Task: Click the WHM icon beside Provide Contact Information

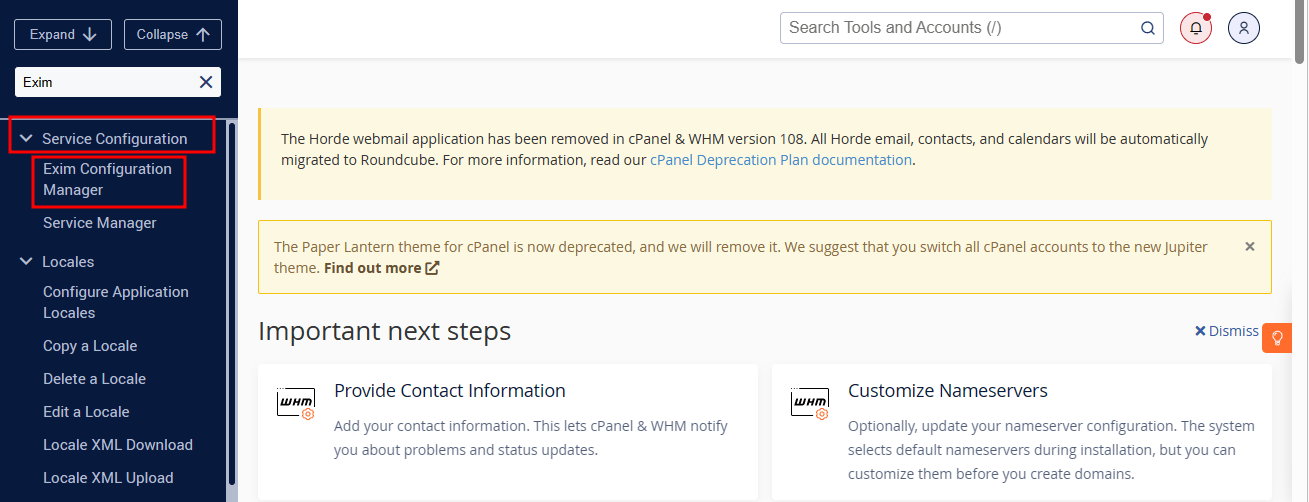Action: [296, 404]
